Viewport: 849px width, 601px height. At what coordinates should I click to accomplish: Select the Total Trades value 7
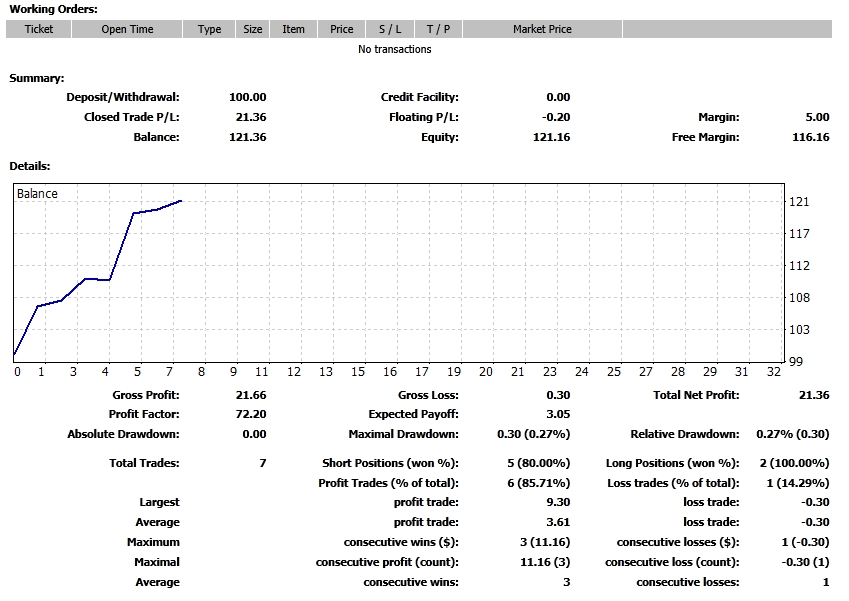click(263, 463)
